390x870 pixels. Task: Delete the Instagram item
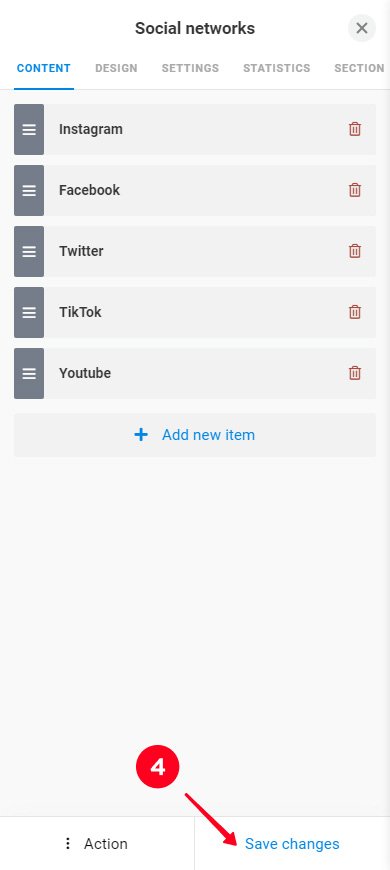[x=354, y=129]
